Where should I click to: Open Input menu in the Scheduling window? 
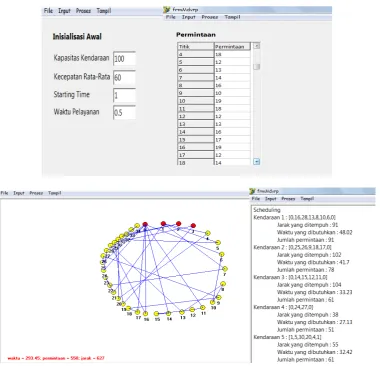pyautogui.click(x=271, y=199)
